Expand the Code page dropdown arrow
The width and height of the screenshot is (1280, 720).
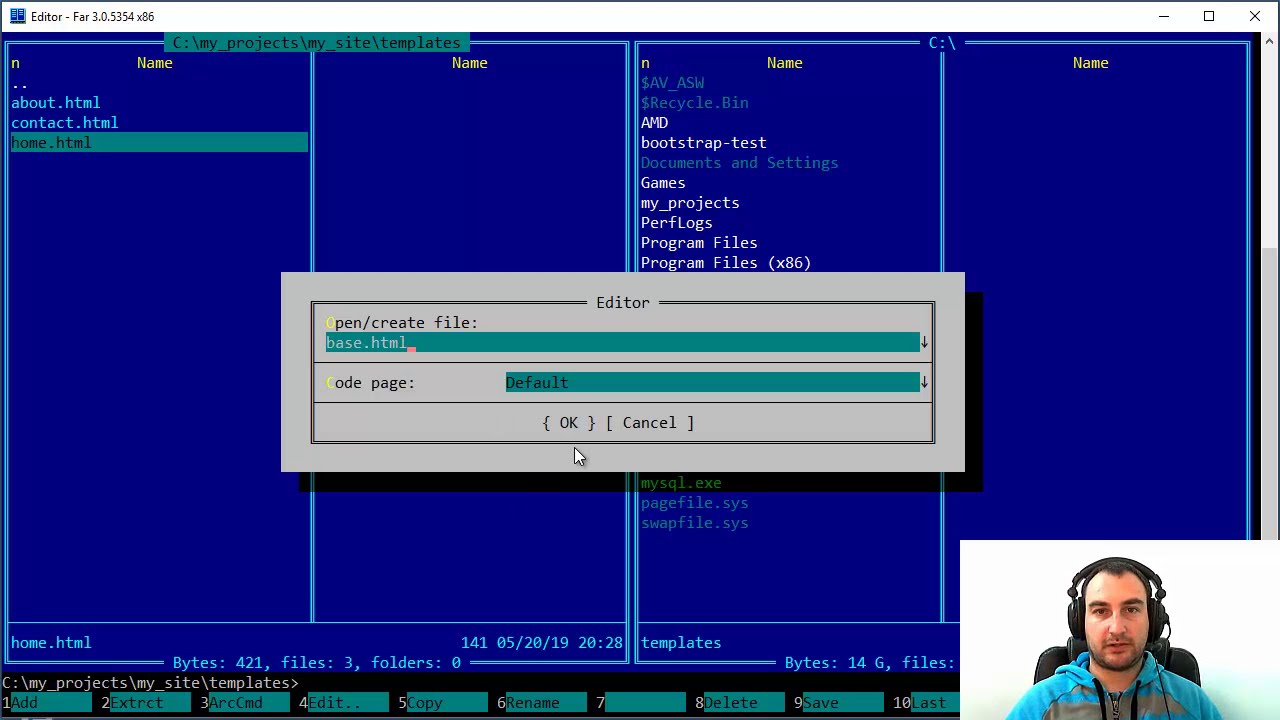point(924,383)
